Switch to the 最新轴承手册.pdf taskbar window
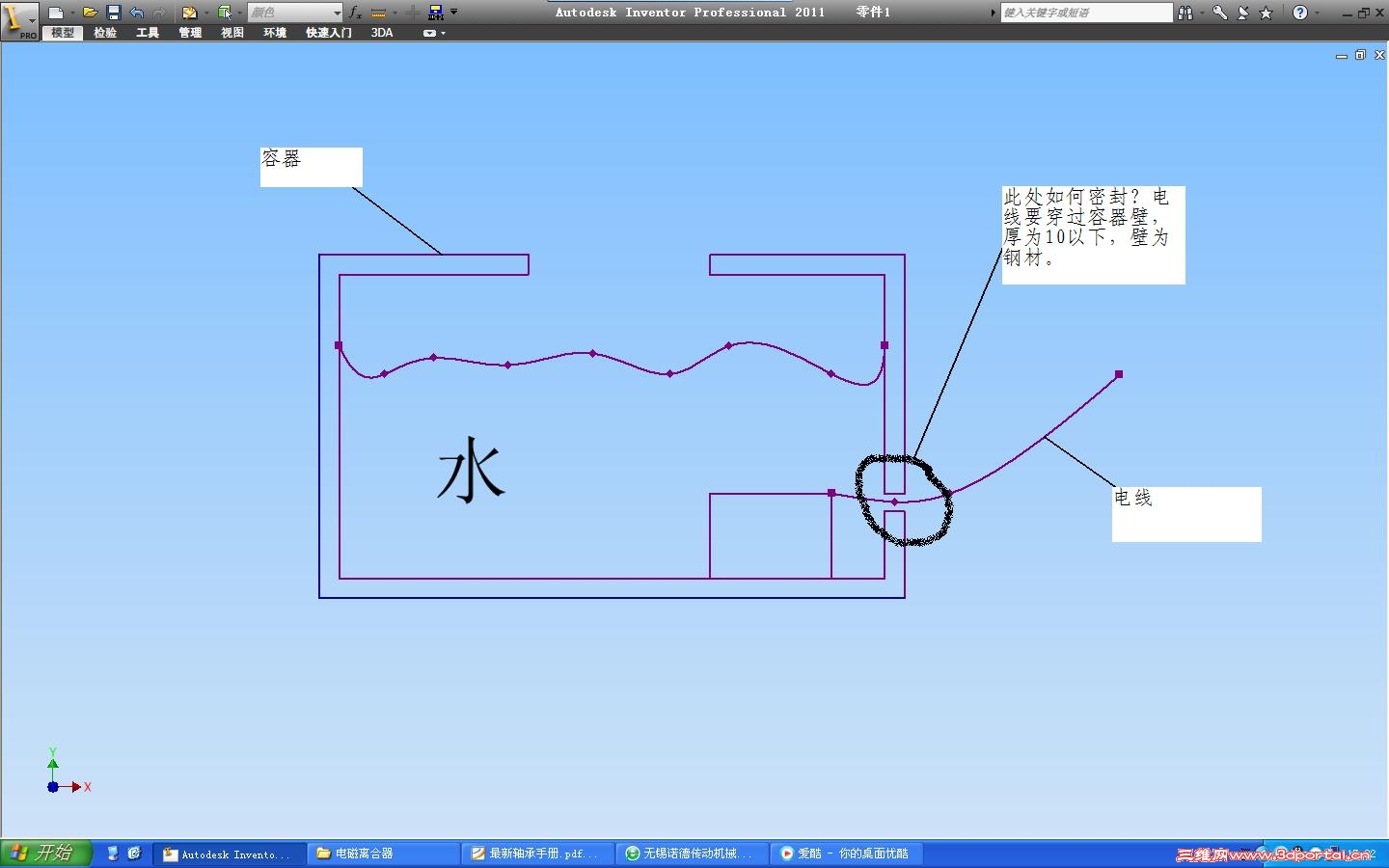The height and width of the screenshot is (868, 1389). coord(537,854)
